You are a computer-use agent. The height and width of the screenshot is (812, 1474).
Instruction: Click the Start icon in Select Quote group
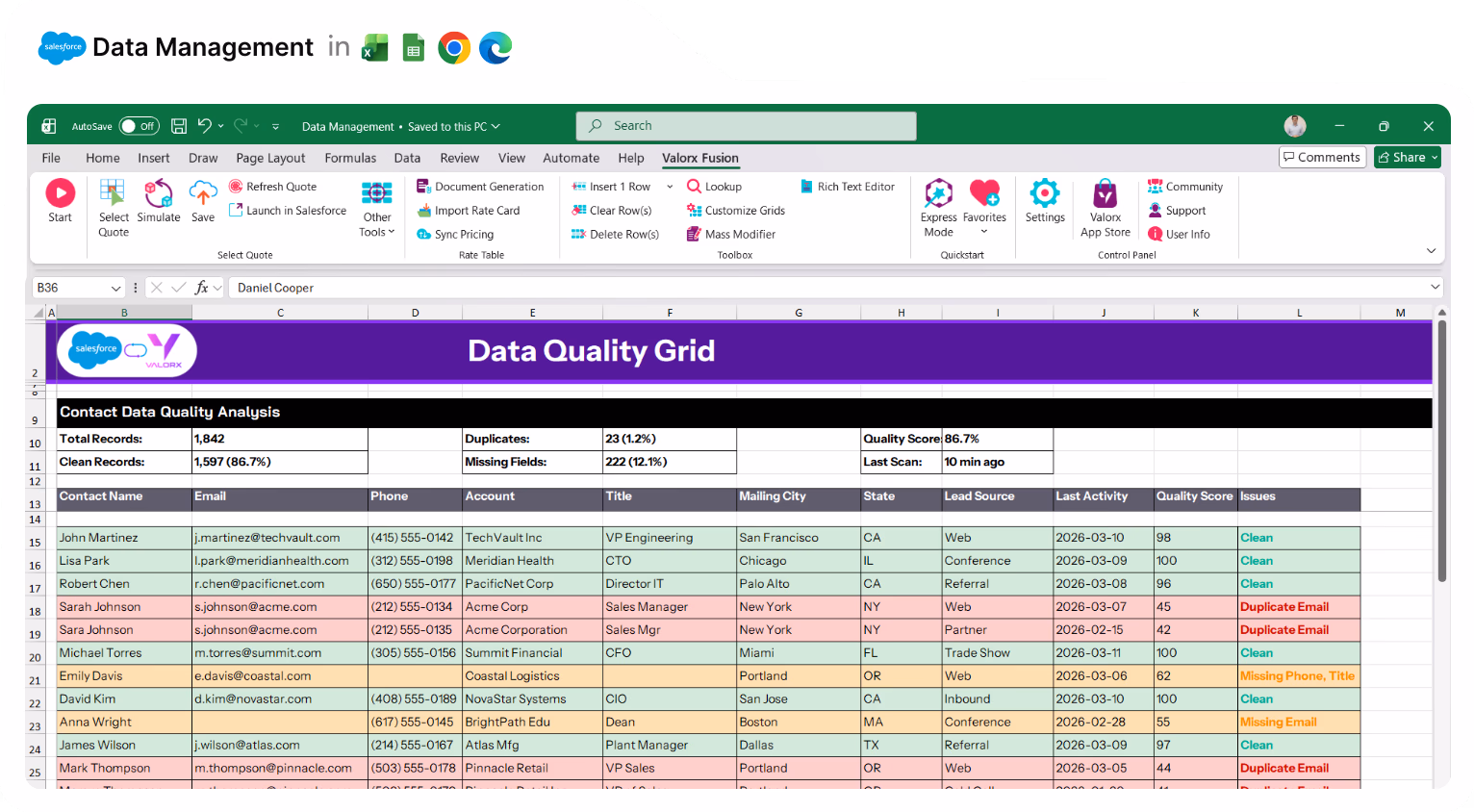(x=60, y=202)
